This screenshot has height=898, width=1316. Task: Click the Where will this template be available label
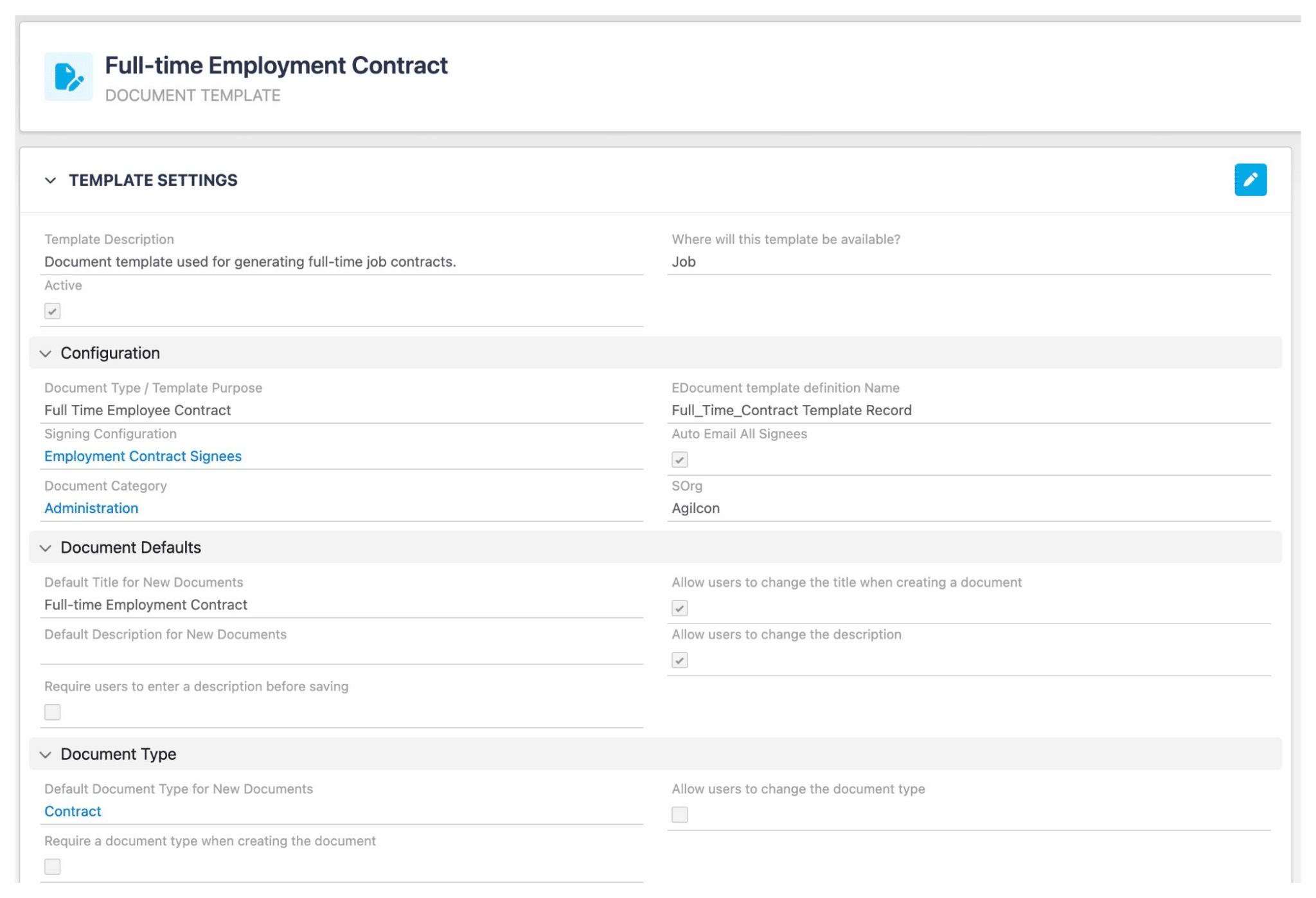(x=786, y=239)
